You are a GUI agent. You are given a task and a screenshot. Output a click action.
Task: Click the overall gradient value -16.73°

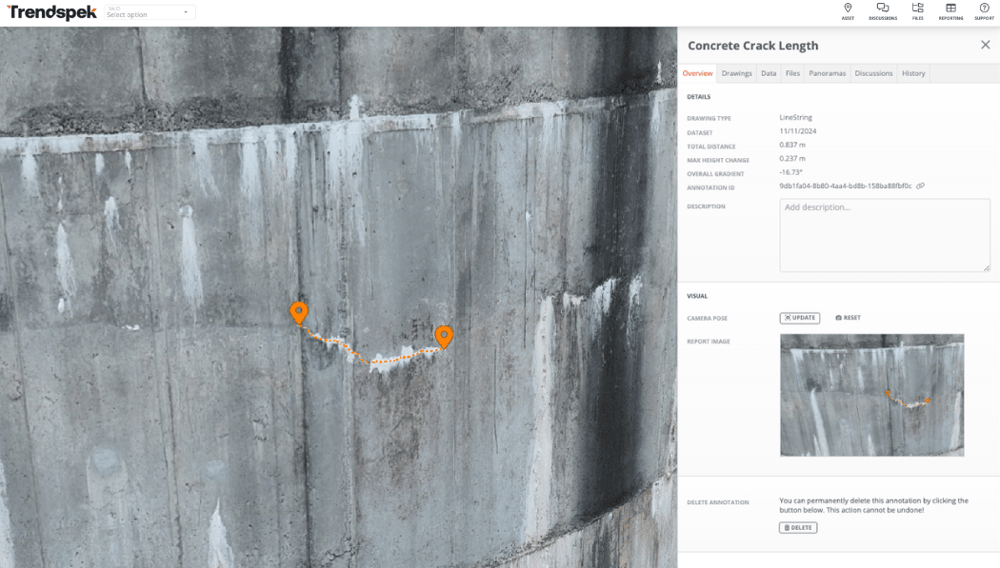[791, 172]
